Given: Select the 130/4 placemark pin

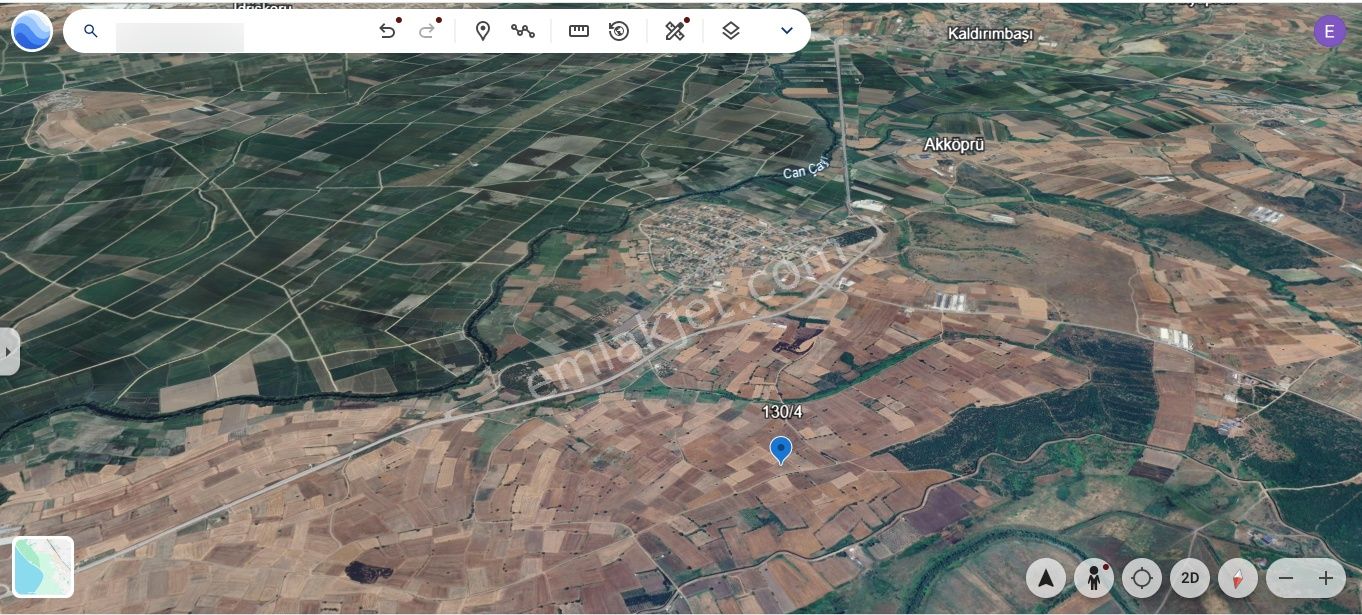Looking at the screenshot, I should 781,451.
